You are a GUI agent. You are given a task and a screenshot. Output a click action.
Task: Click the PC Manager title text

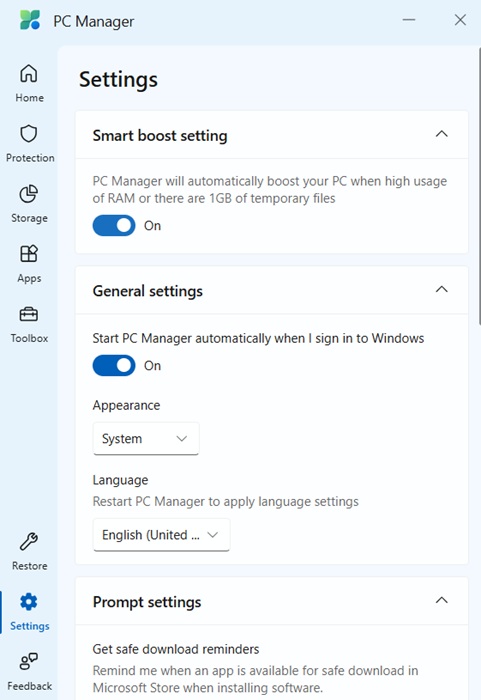94,21
